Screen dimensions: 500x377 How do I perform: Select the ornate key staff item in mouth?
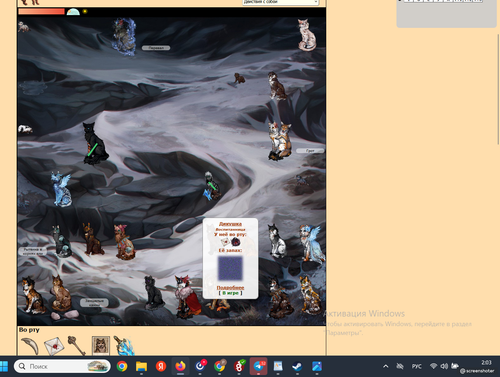(x=77, y=345)
